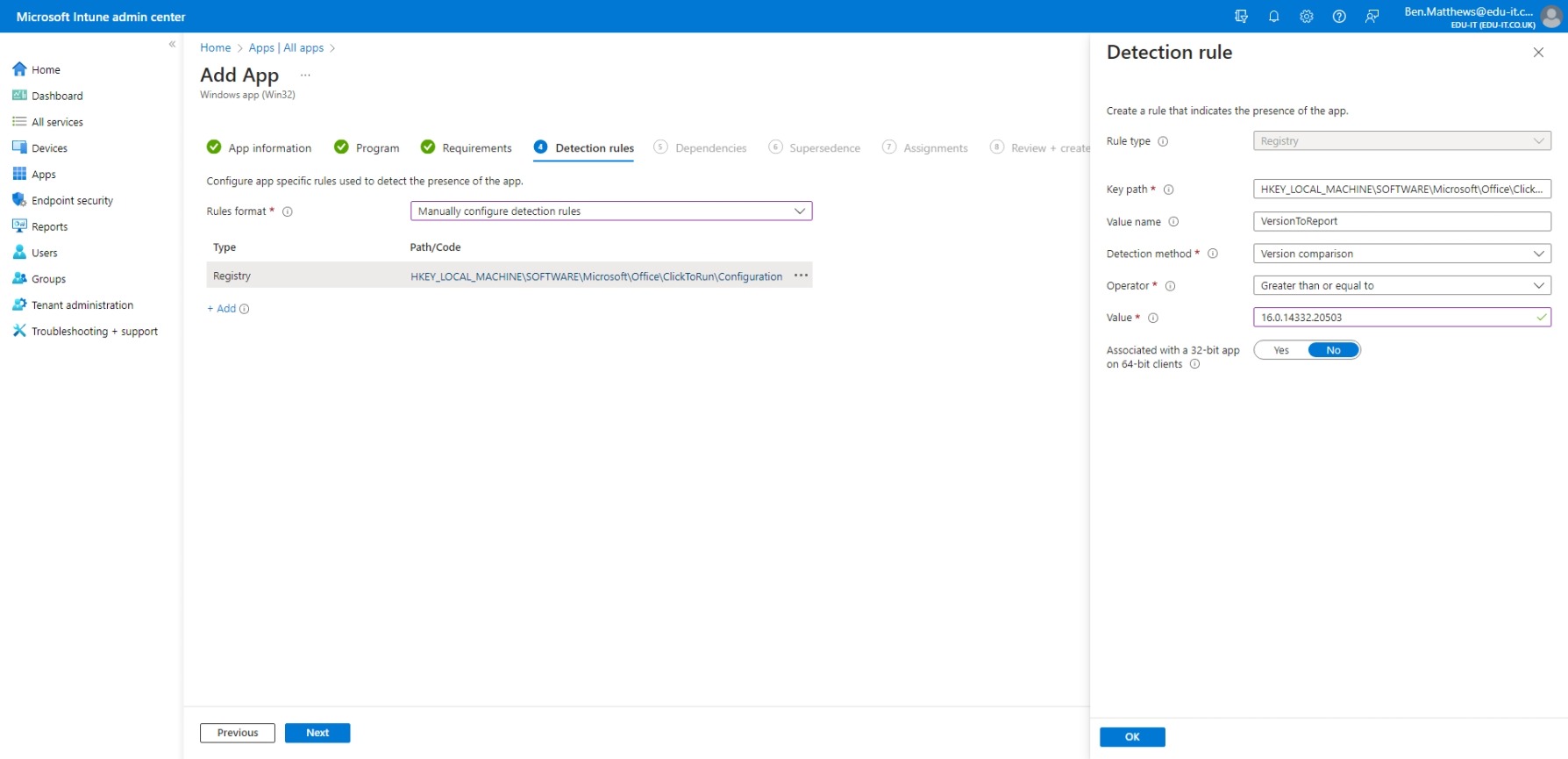Go to App information step
This screenshot has width=1568, height=759.
259,147
